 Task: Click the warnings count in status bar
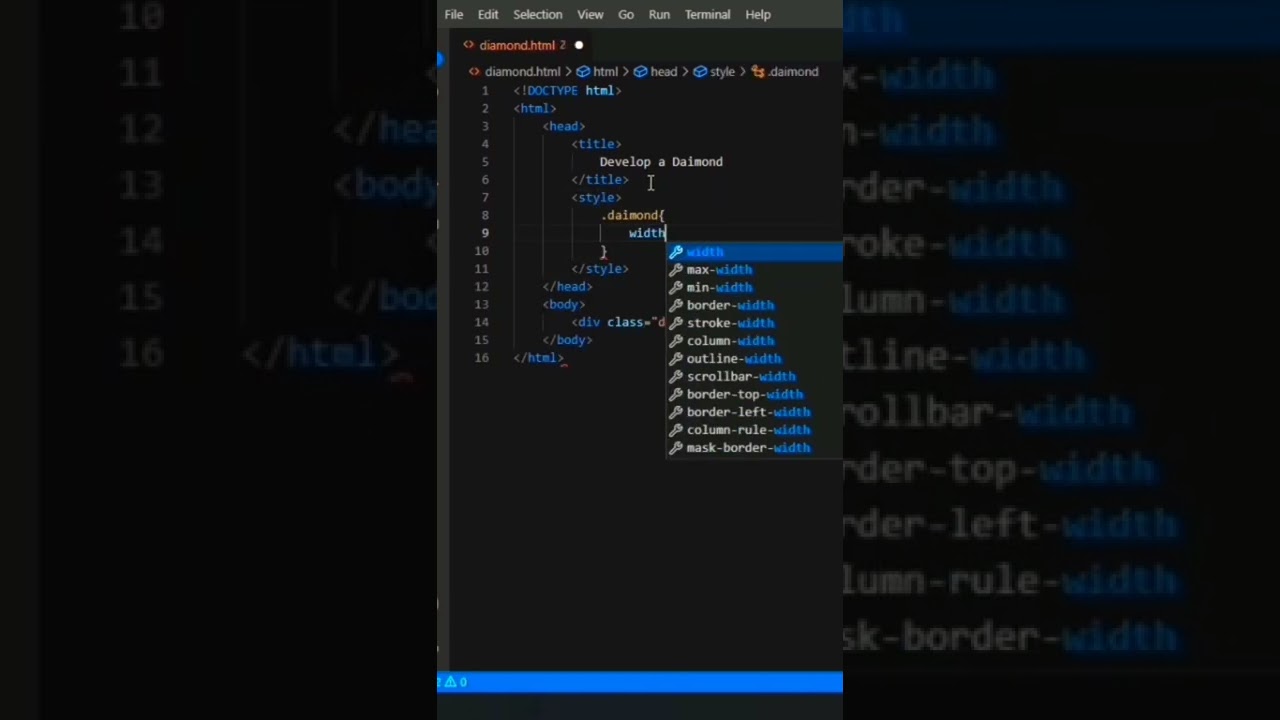click(456, 682)
